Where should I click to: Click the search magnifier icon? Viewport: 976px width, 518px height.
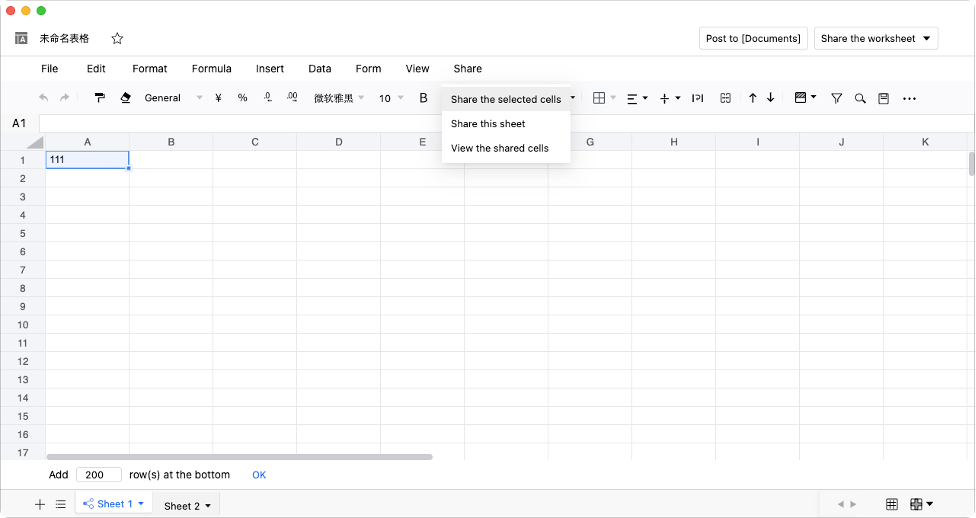tap(860, 98)
